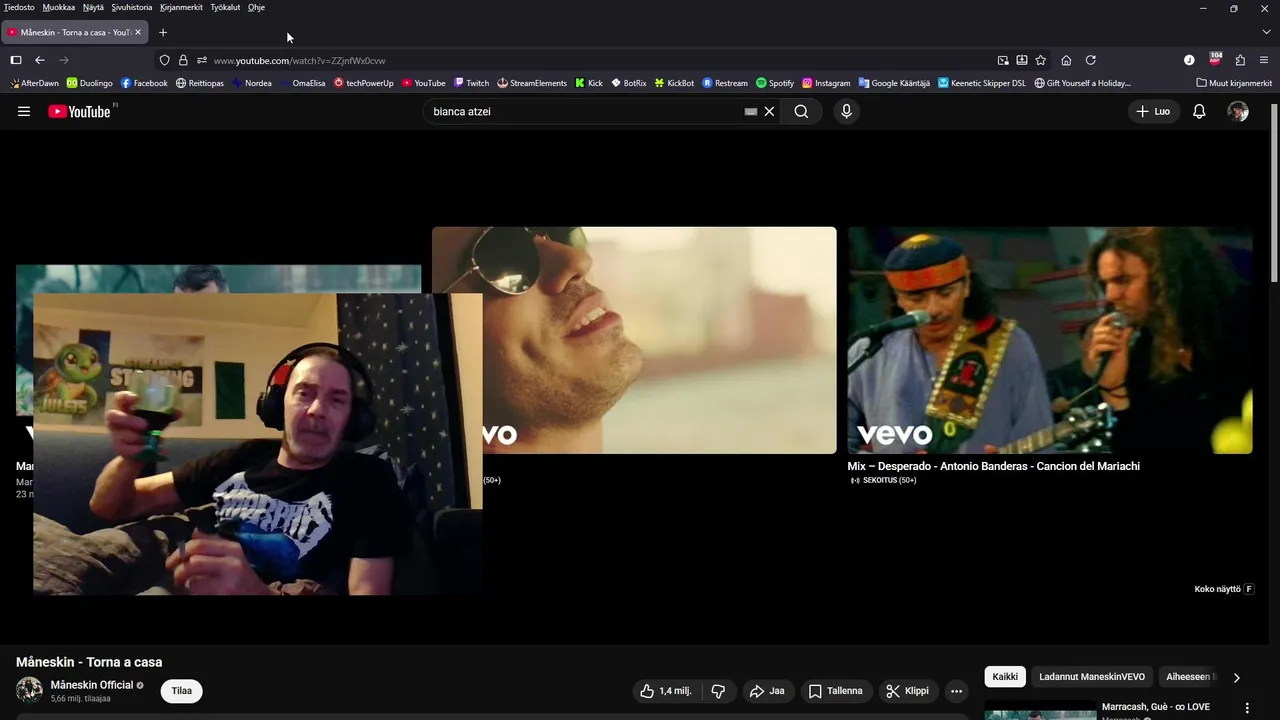
Task: Open a new browser tab
Action: [x=163, y=32]
